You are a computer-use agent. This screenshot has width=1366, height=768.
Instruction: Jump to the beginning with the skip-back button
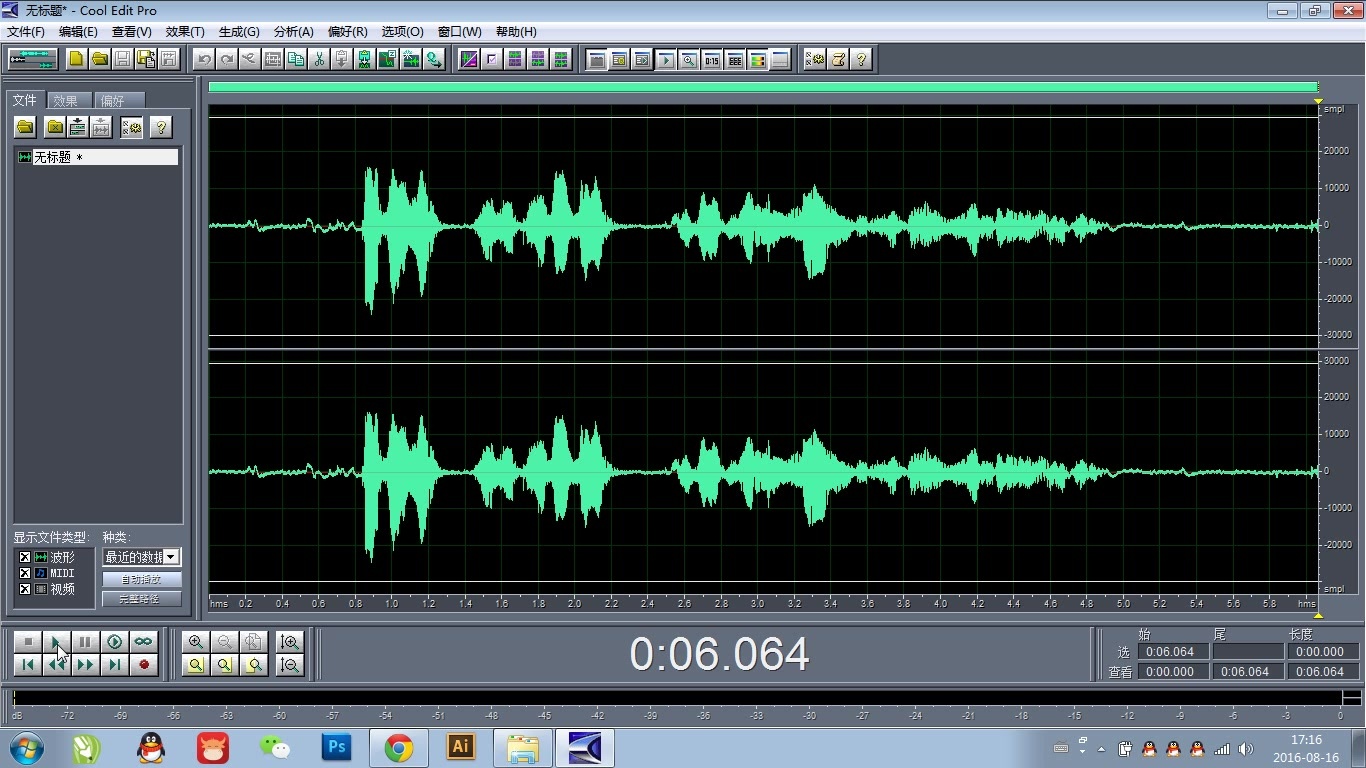click(x=28, y=664)
